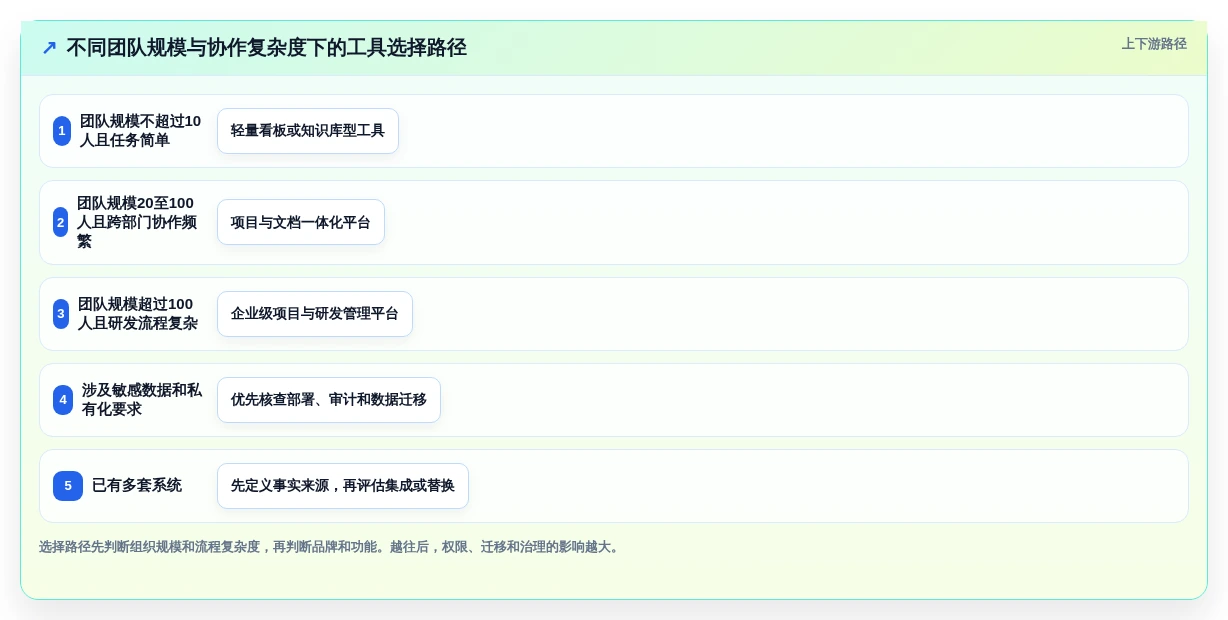Screen dimensions: 1228x620
Task: Select the 项目与文档一体化平台 chip
Action: [301, 222]
